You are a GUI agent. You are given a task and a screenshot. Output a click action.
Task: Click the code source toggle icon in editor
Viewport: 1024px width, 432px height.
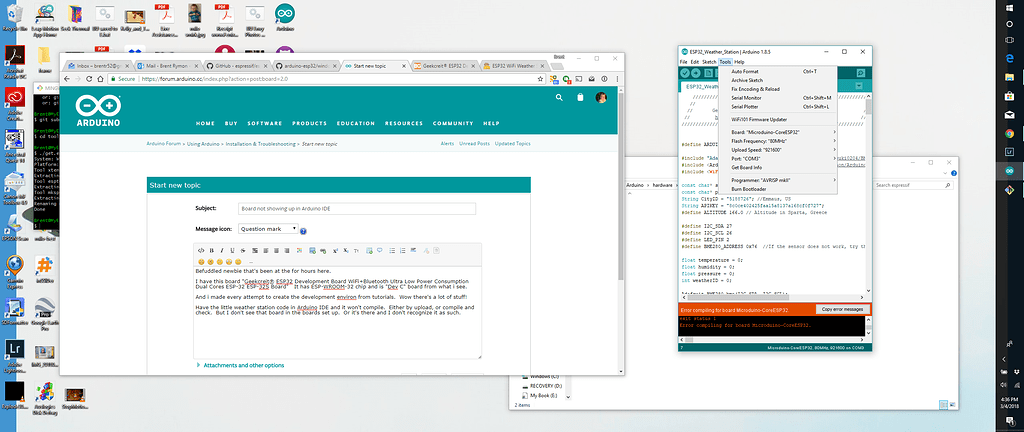[x=200, y=250]
